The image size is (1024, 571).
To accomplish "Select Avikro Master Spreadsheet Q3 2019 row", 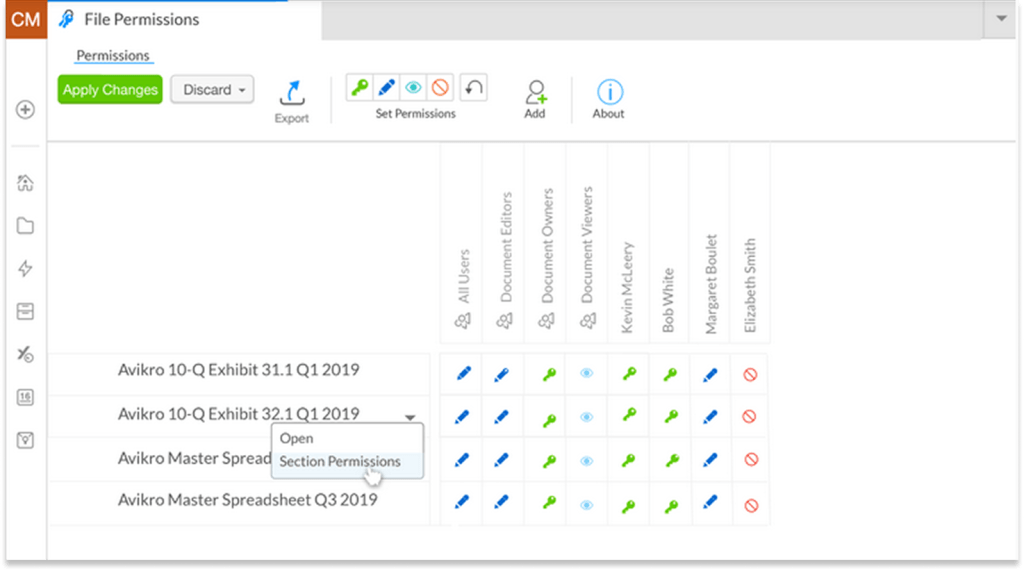I will [247, 499].
